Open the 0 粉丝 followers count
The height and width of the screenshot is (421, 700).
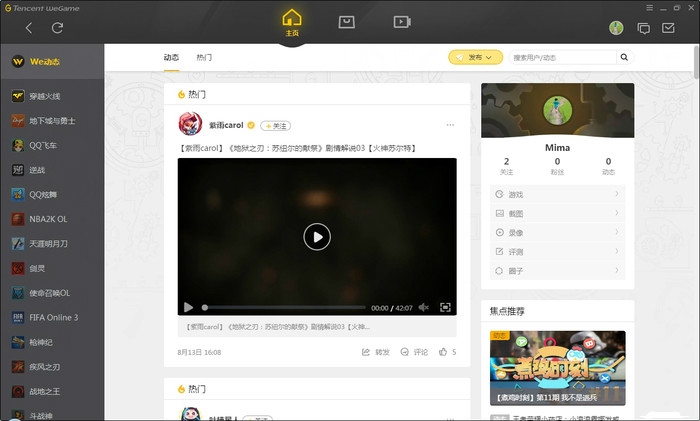tap(557, 166)
